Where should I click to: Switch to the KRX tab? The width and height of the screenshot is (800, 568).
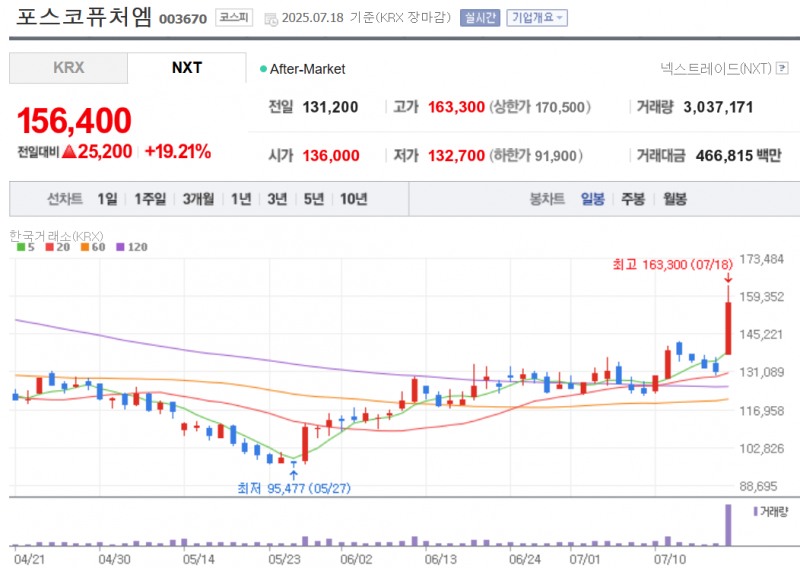(68, 67)
